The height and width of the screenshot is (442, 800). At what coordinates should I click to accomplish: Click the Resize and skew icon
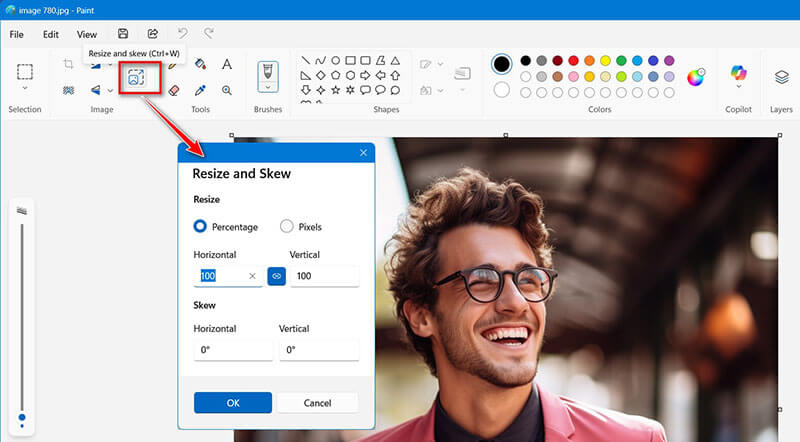click(x=137, y=76)
